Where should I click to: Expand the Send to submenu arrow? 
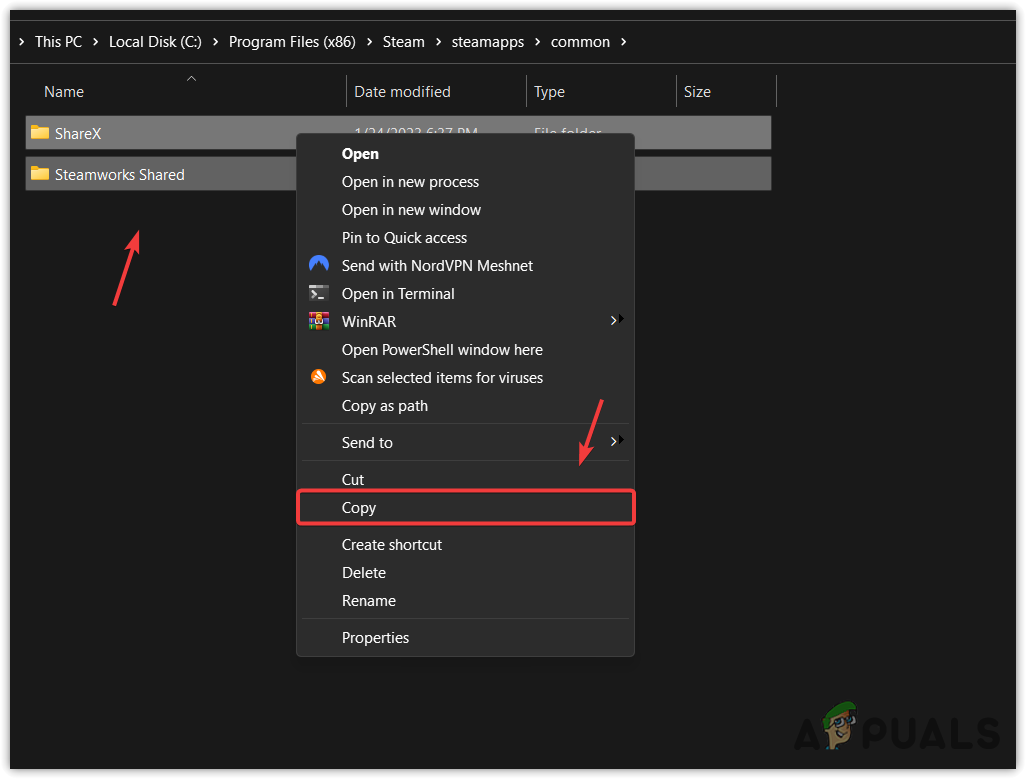[x=618, y=441]
